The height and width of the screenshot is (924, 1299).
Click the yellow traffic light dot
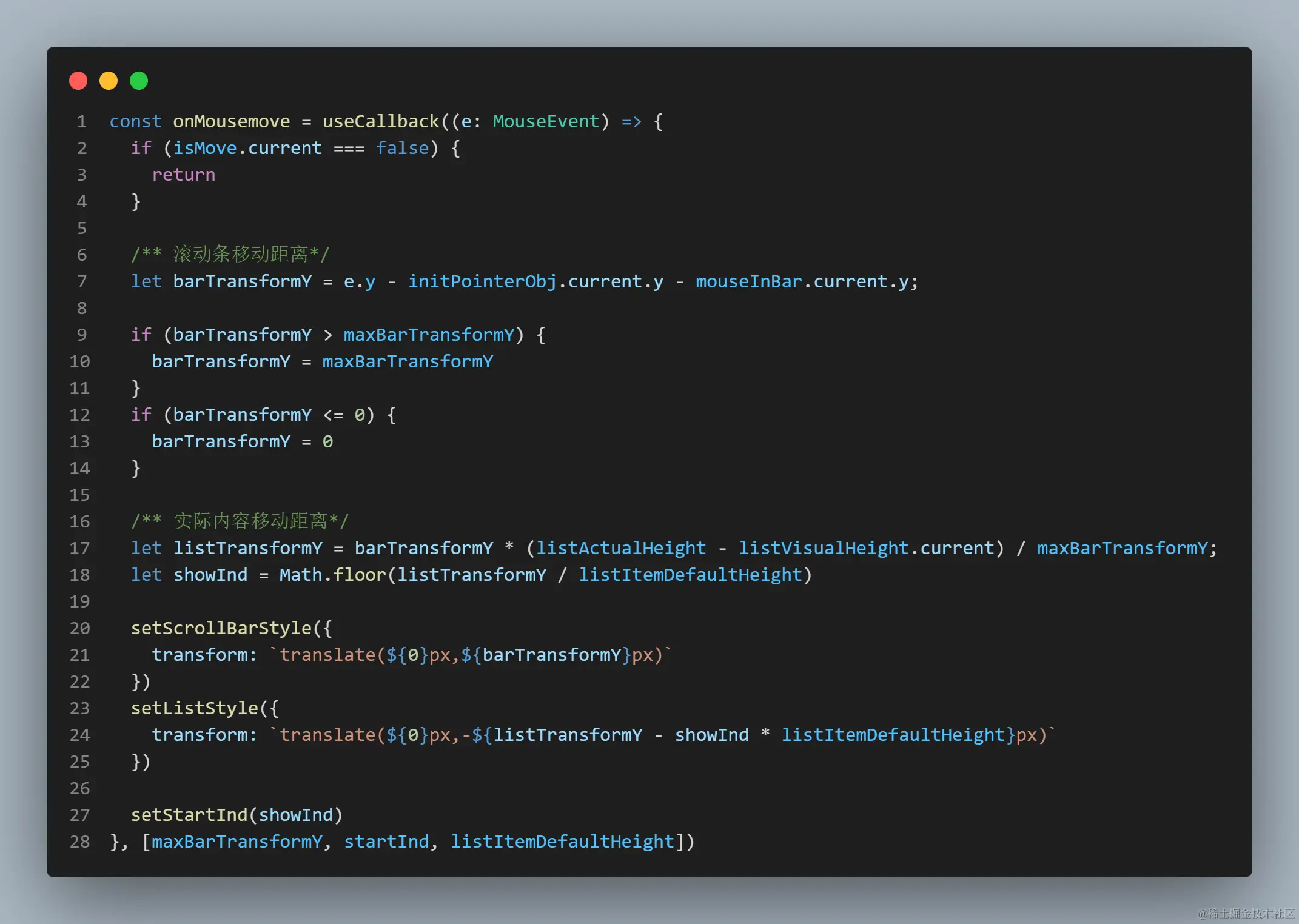(109, 80)
